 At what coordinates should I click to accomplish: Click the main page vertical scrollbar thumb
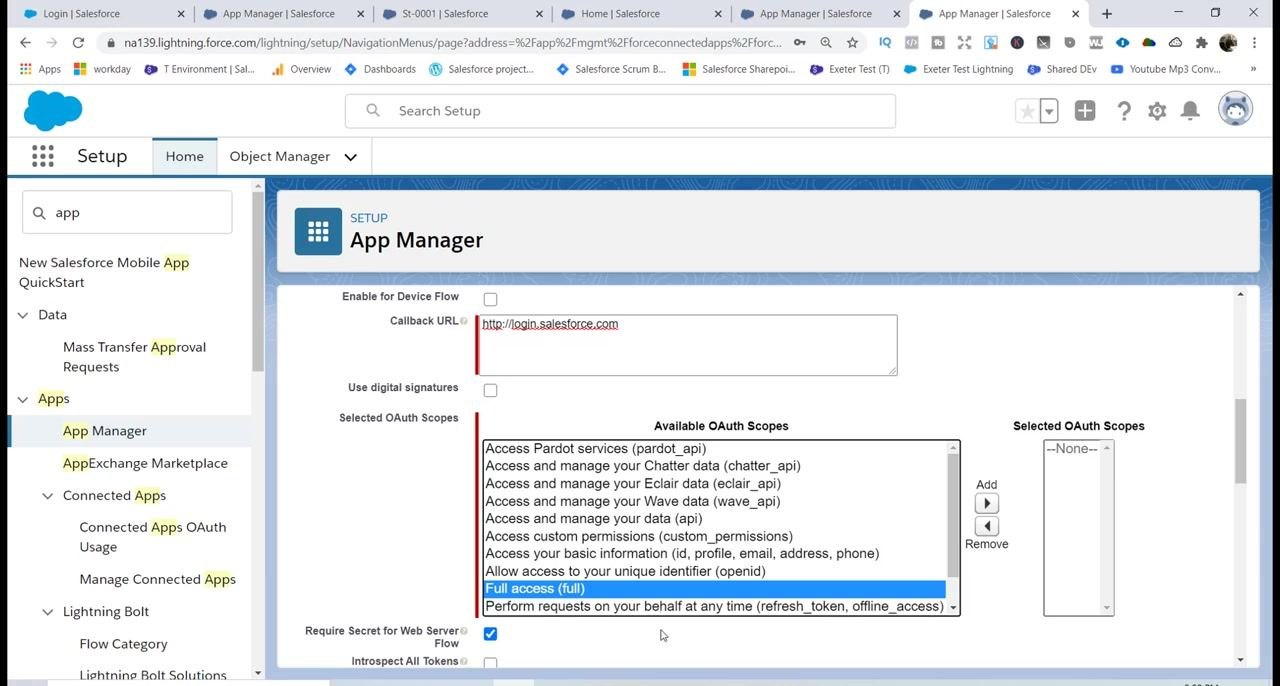[1241, 441]
